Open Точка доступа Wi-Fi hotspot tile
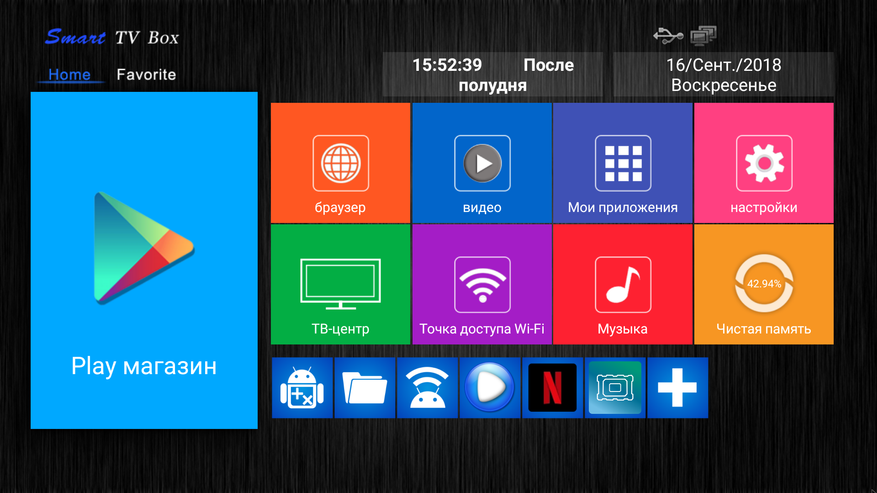 pos(482,284)
